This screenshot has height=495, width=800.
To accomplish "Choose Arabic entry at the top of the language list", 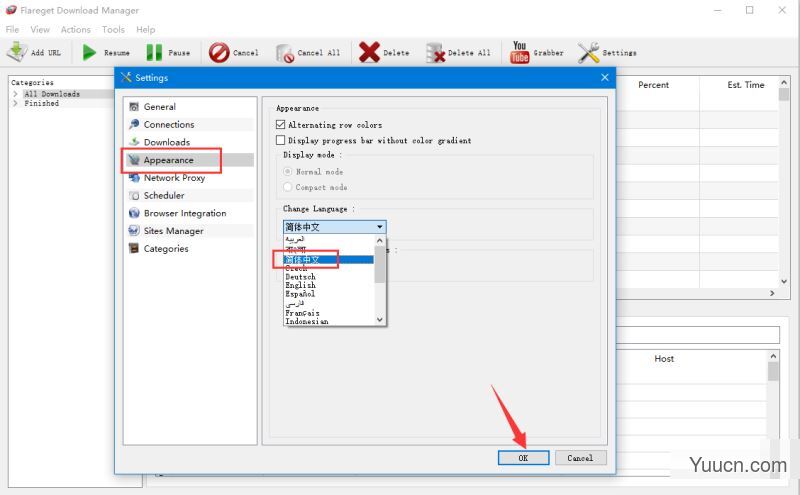I will (295, 239).
